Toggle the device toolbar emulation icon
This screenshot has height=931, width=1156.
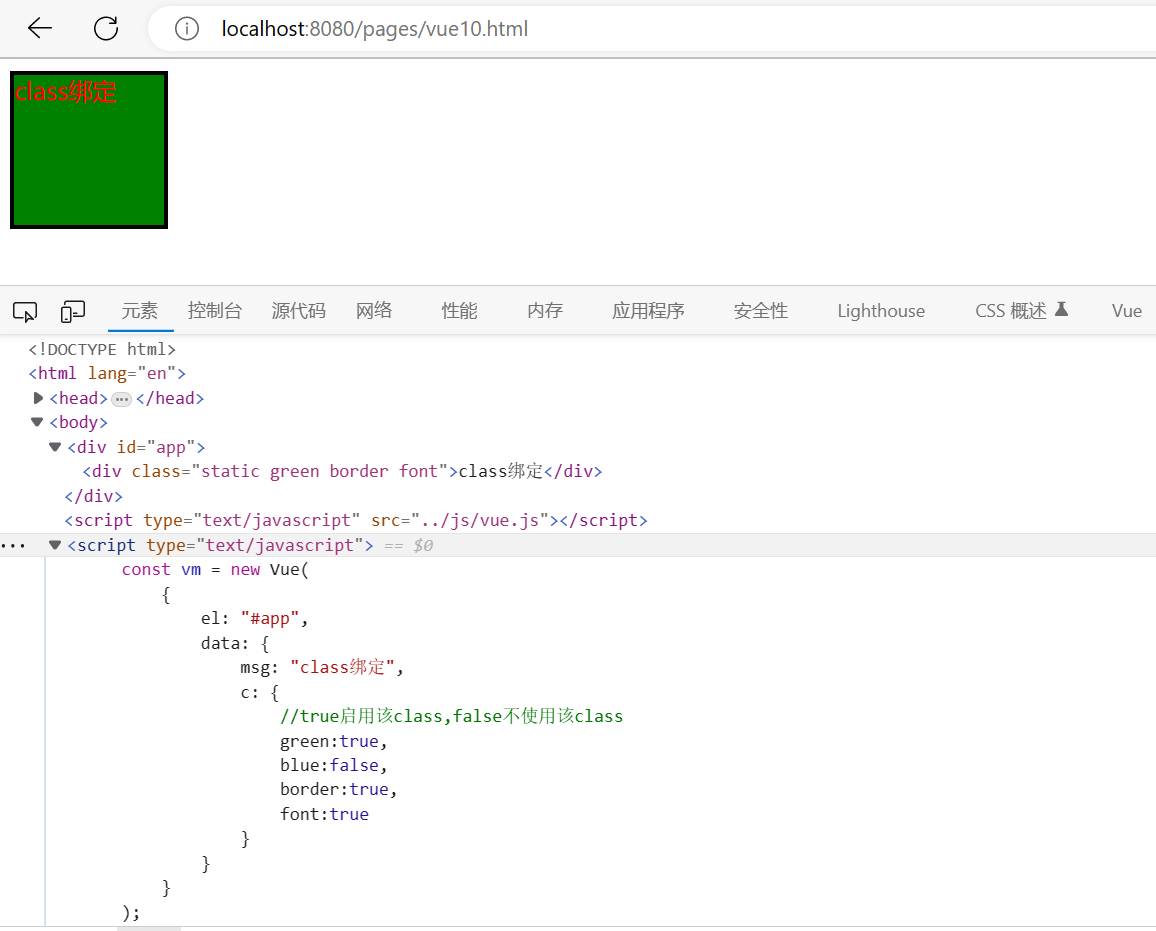point(72,312)
